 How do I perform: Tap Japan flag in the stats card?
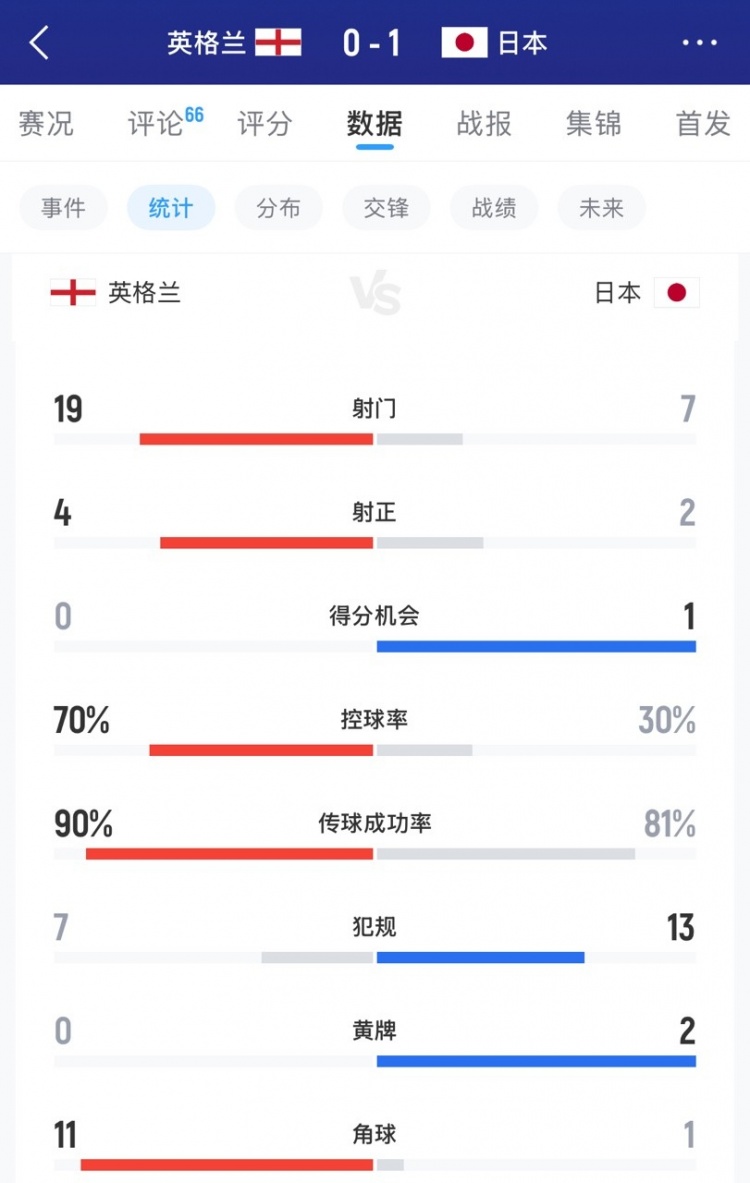tap(677, 292)
